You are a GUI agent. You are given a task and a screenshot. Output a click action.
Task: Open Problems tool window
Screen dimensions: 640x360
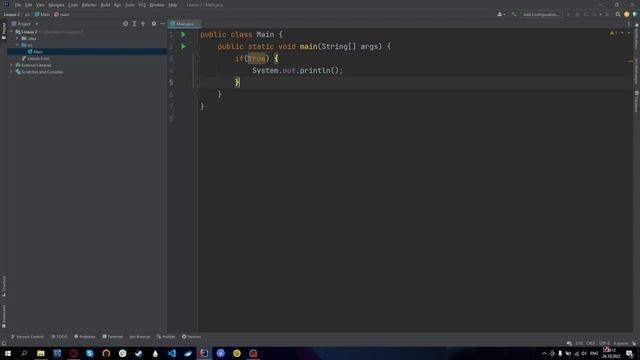point(85,337)
